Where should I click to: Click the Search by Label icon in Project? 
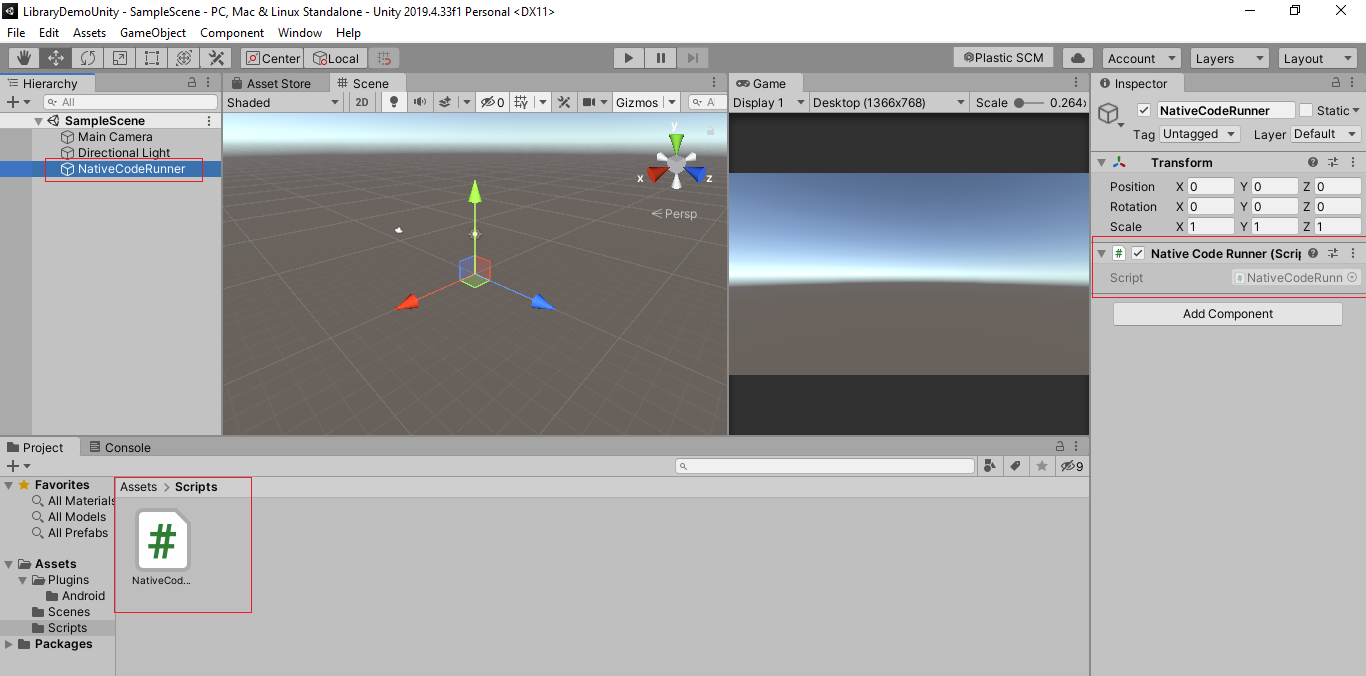tap(1016, 466)
